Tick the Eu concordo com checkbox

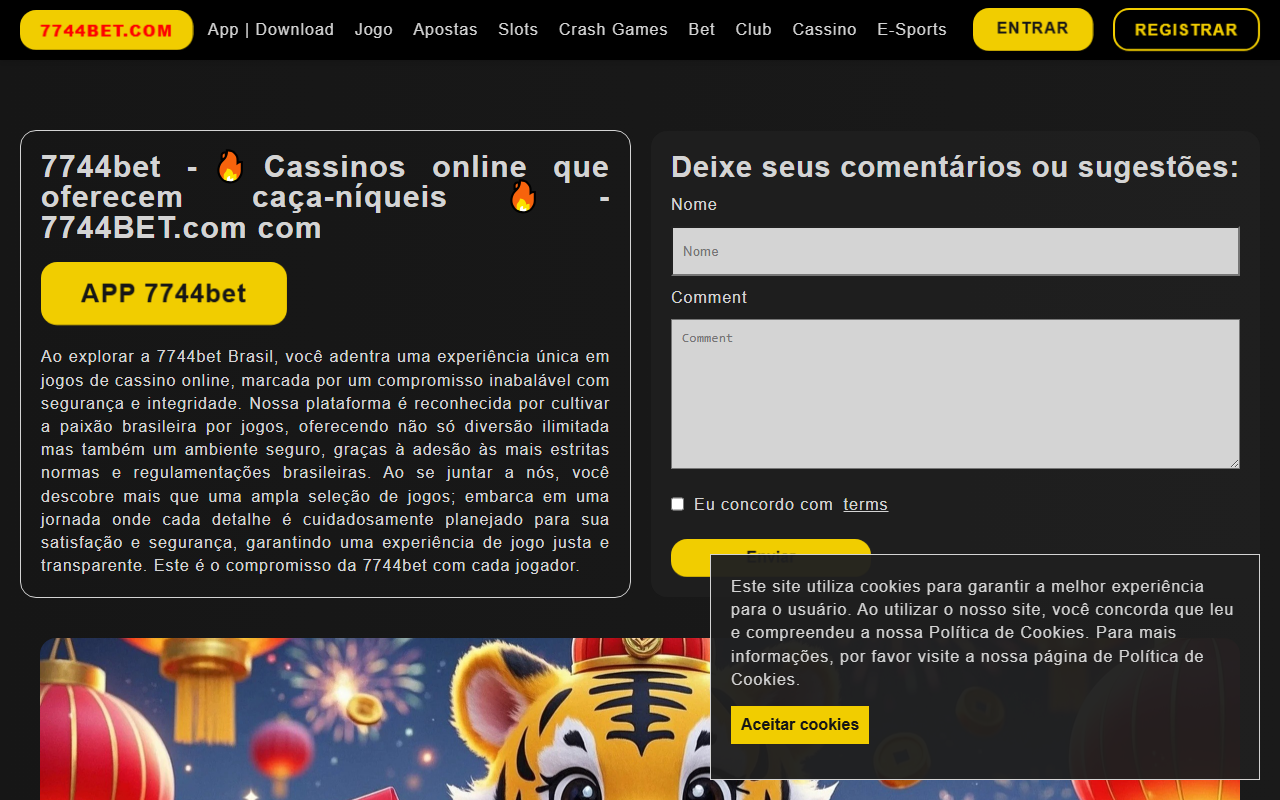coord(677,504)
